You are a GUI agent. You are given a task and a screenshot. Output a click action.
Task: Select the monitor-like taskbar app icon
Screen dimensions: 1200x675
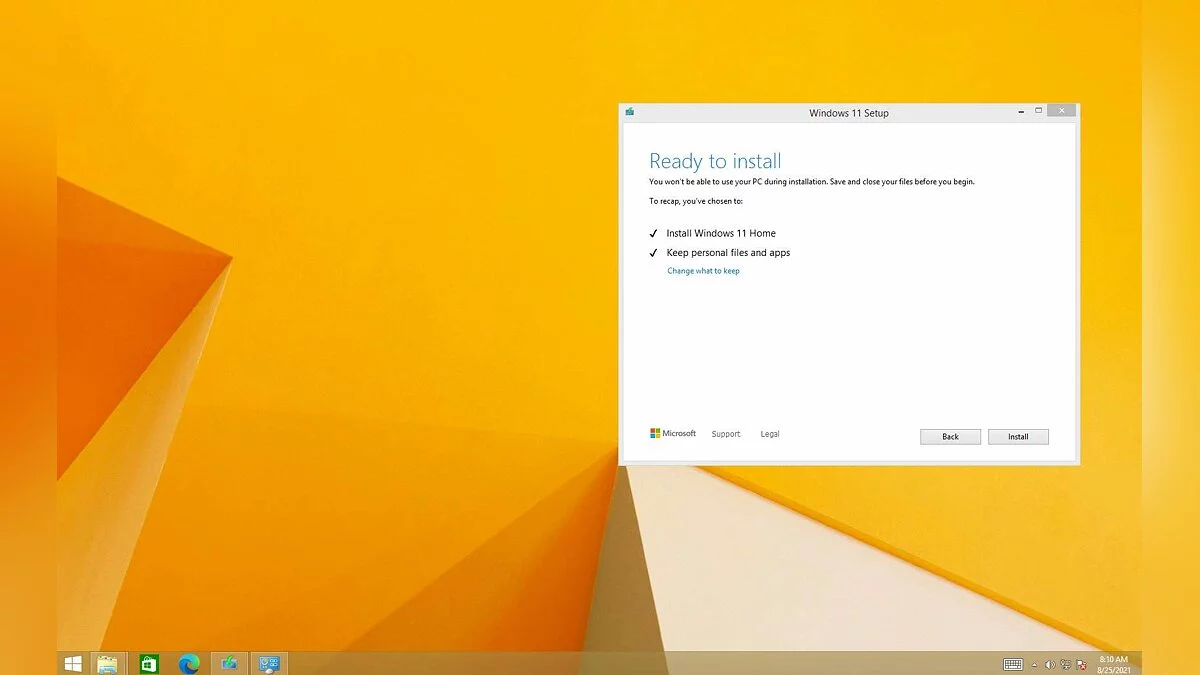(x=269, y=663)
